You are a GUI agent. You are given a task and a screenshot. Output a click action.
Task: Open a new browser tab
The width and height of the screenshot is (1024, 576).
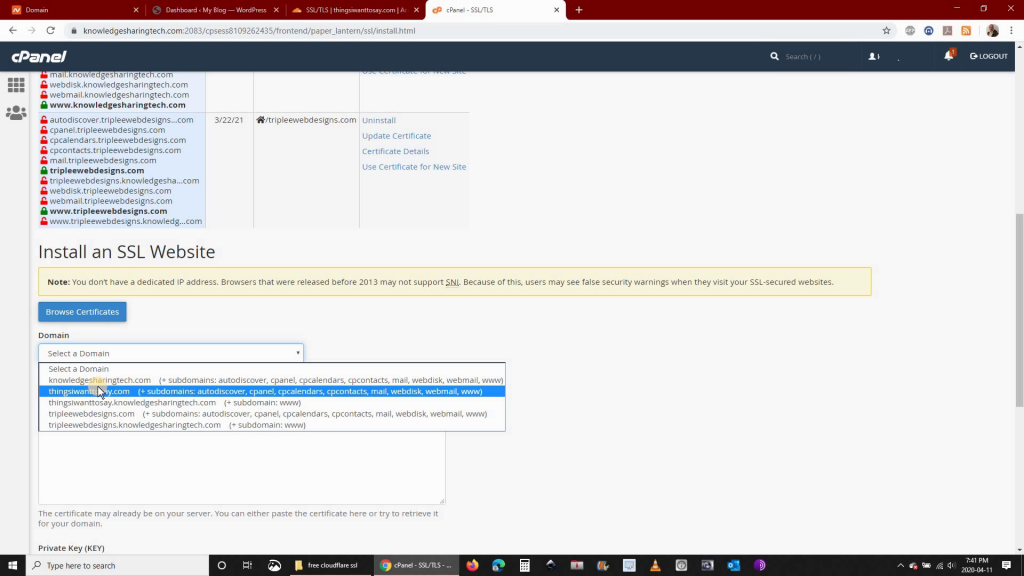click(x=579, y=10)
